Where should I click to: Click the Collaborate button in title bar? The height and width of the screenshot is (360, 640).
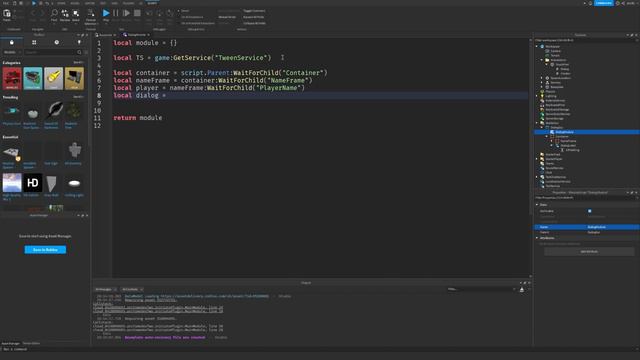pos(604,3)
